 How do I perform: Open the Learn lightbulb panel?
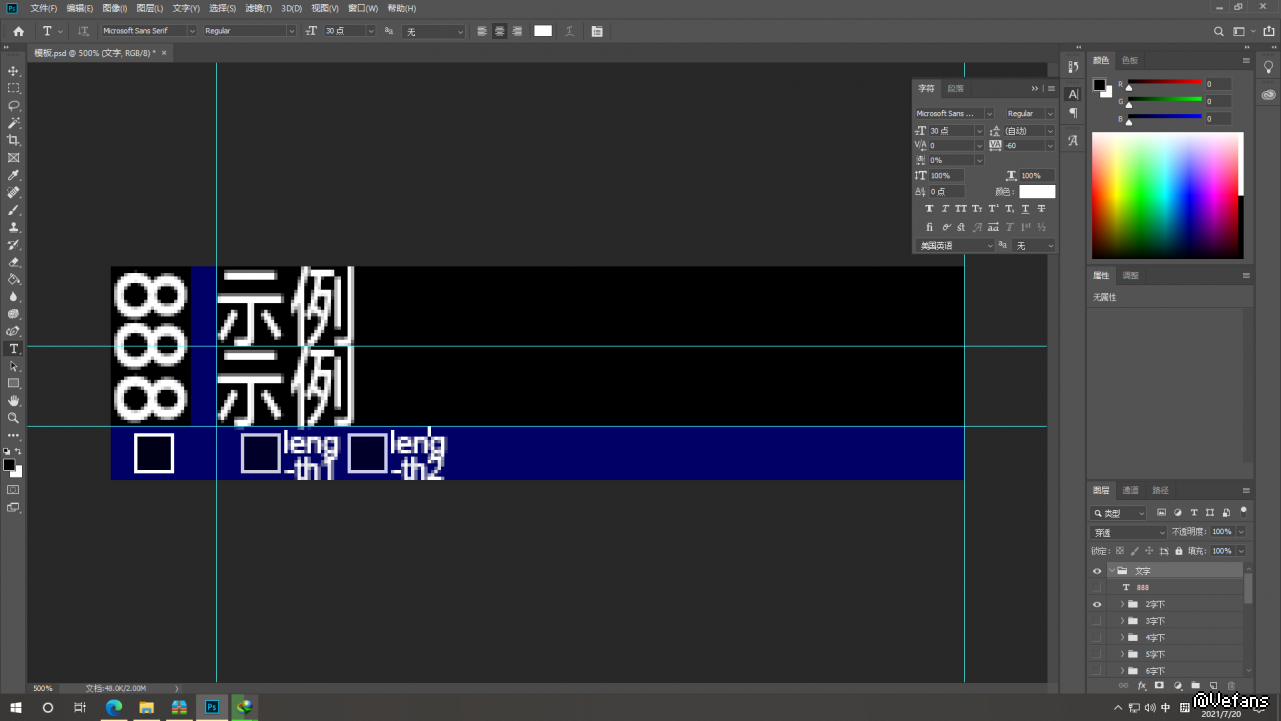(1269, 67)
